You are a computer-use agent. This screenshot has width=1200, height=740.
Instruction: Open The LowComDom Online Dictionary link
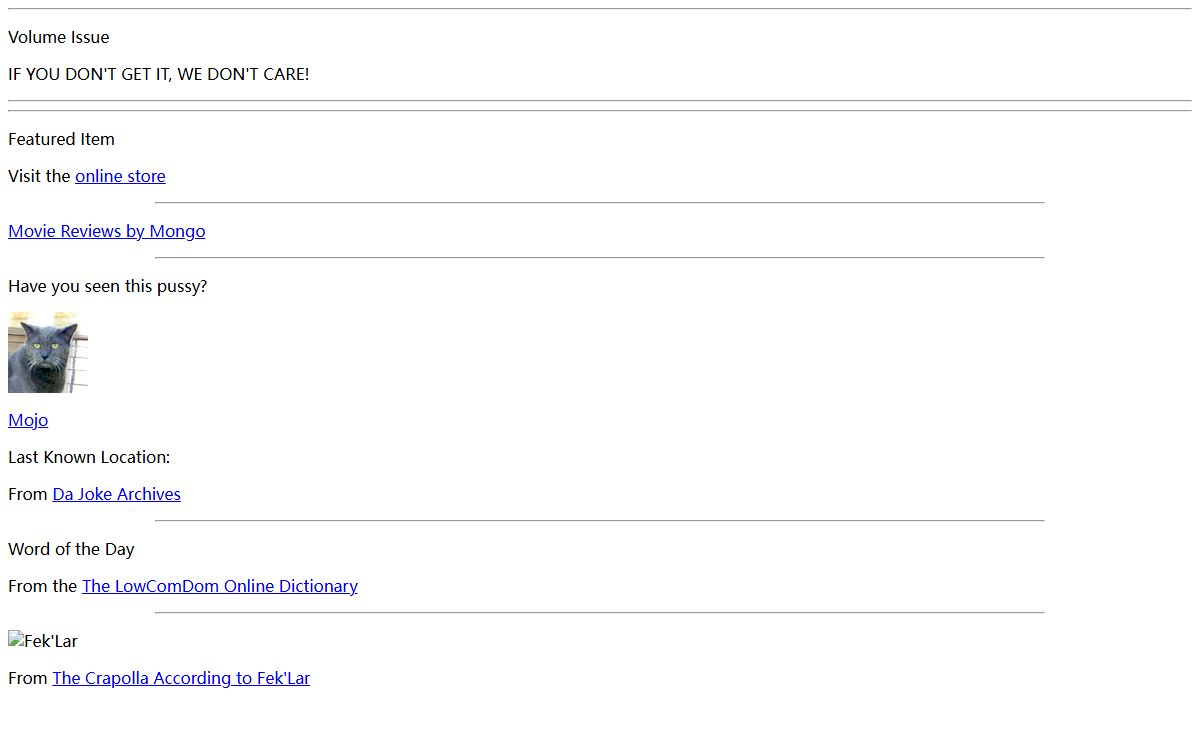(220, 586)
